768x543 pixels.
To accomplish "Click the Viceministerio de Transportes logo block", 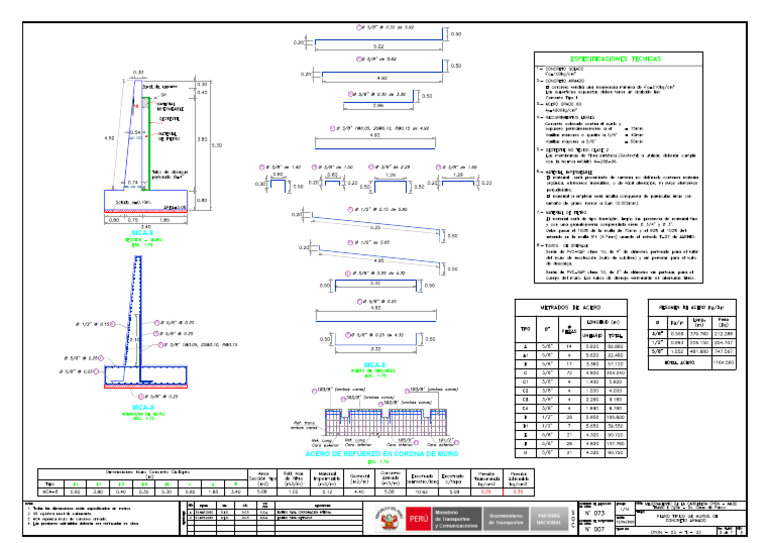I will [x=505, y=519].
